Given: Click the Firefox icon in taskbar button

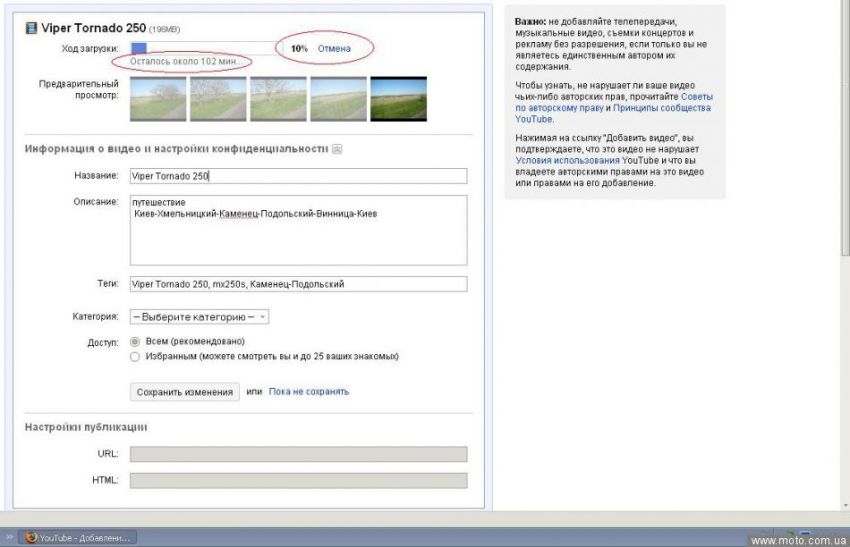Looking at the screenshot, I should pos(31,537).
